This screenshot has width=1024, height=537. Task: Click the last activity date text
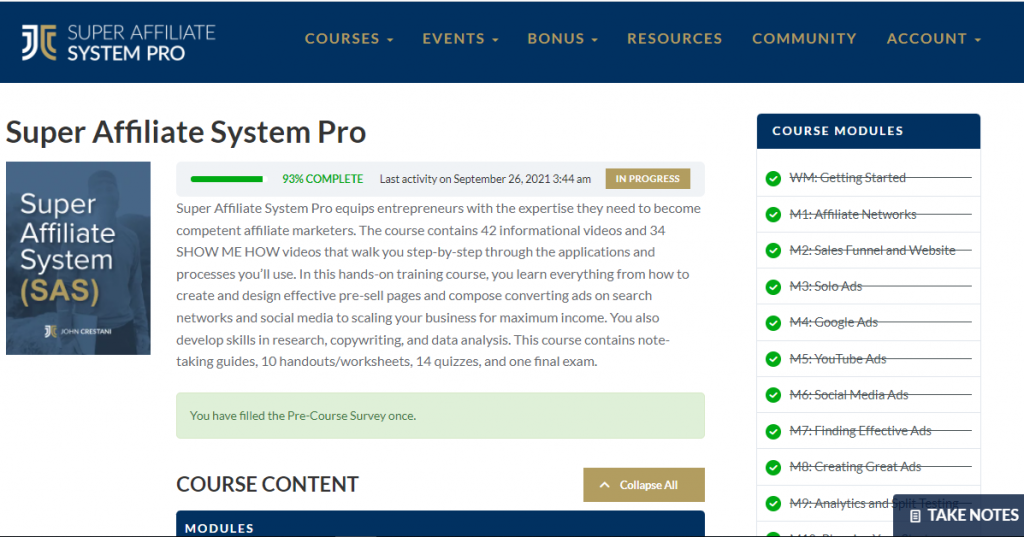point(485,179)
